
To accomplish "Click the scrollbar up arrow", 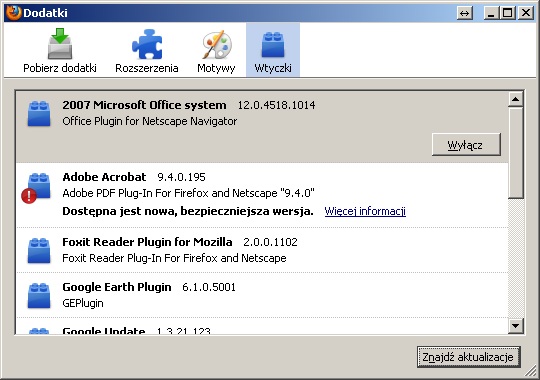I will click(516, 100).
